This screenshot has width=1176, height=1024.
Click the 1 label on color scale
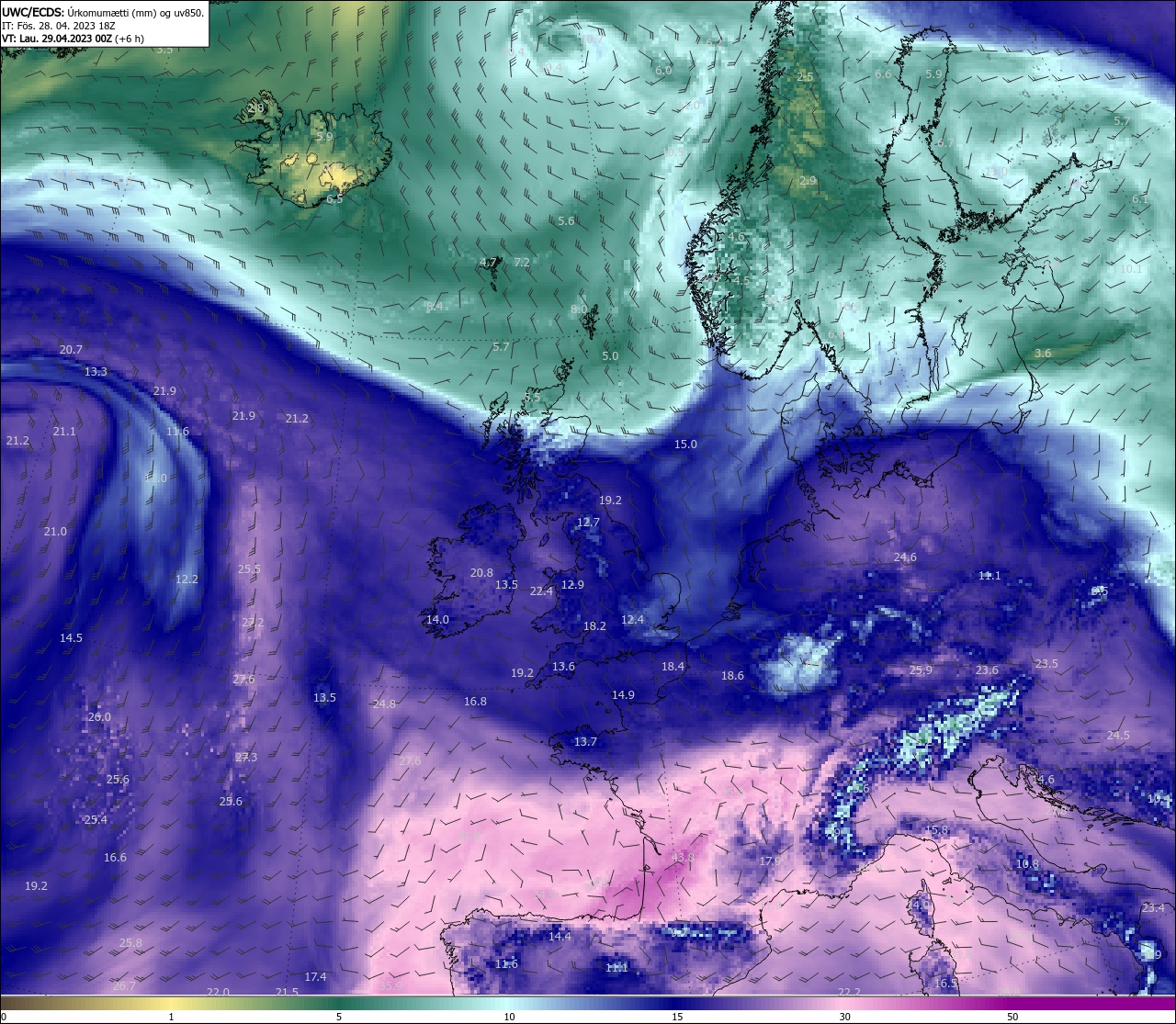pyautogui.click(x=171, y=1017)
